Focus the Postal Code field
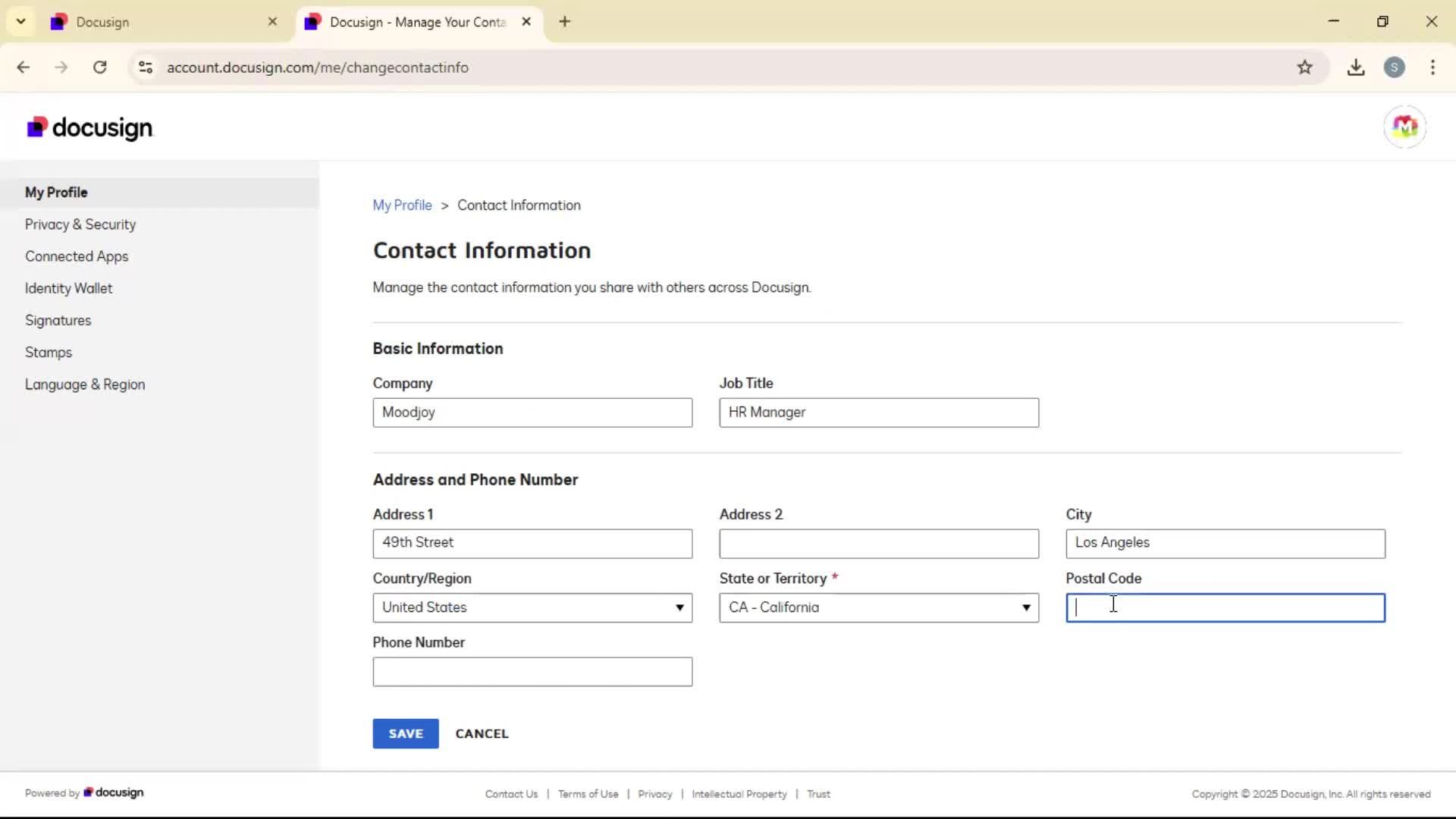The width and height of the screenshot is (1456, 819). (1225, 608)
